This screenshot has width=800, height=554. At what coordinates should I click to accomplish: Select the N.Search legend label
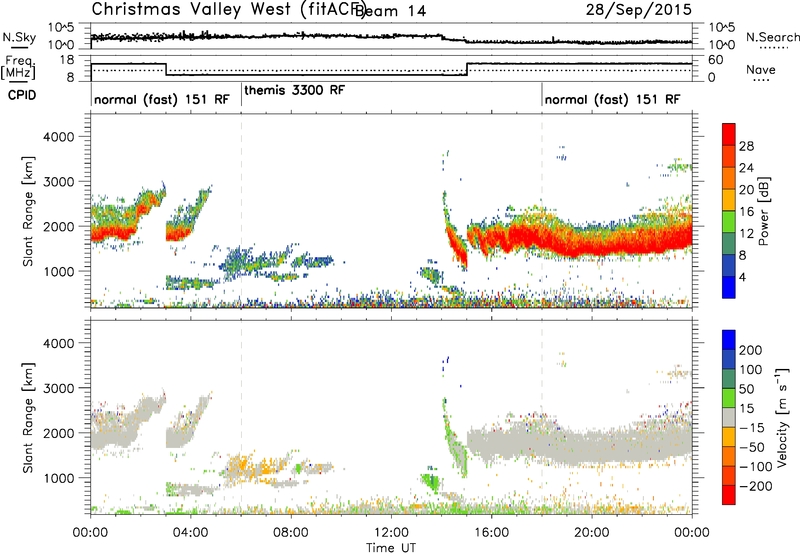(773, 37)
